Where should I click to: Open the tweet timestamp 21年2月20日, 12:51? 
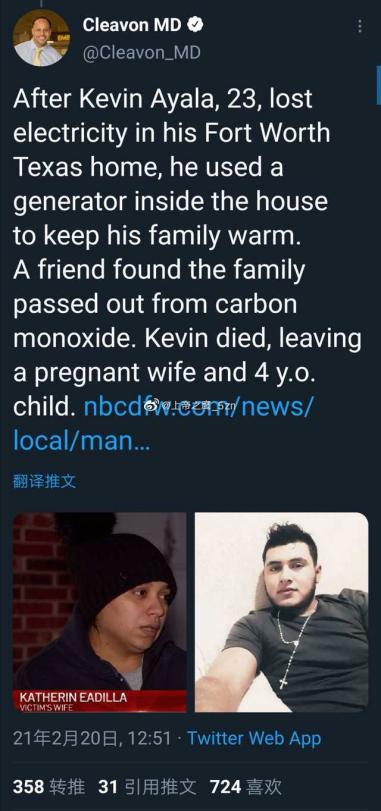(x=92, y=738)
